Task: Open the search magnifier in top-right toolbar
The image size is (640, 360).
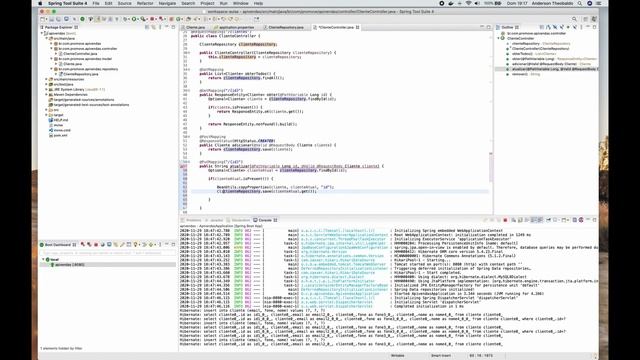Action: 574,19
